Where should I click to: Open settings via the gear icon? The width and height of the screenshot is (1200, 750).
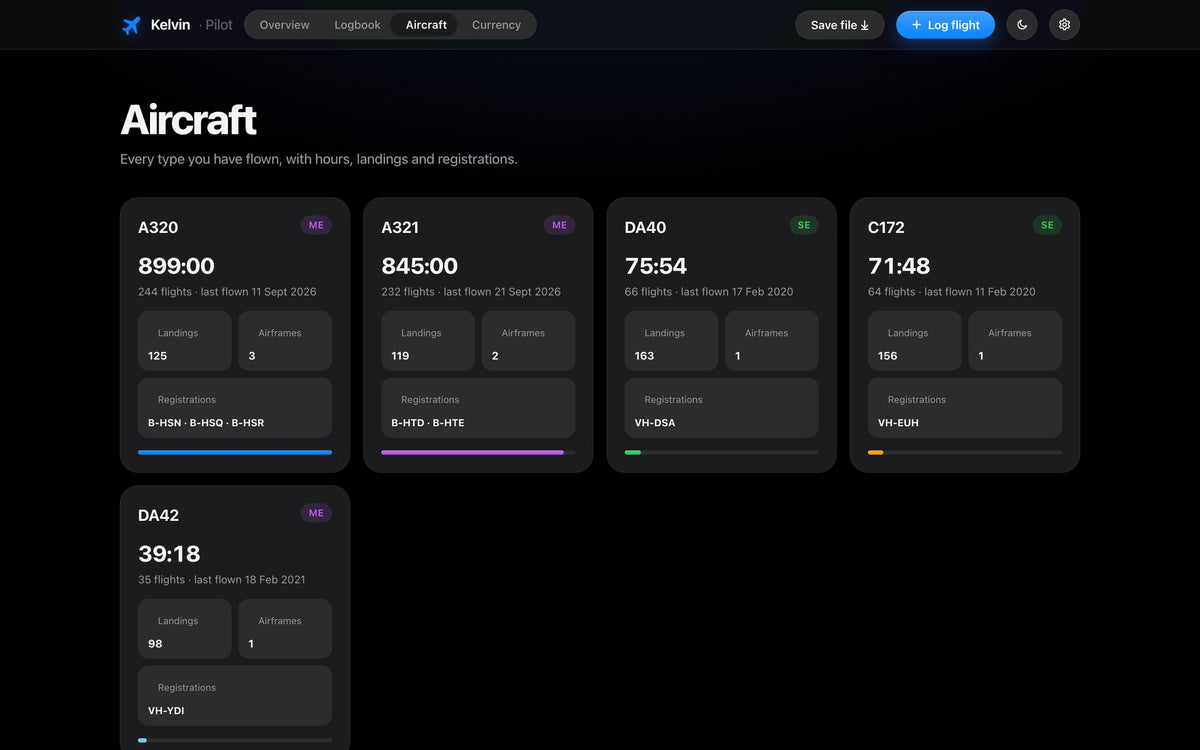pyautogui.click(x=1064, y=25)
